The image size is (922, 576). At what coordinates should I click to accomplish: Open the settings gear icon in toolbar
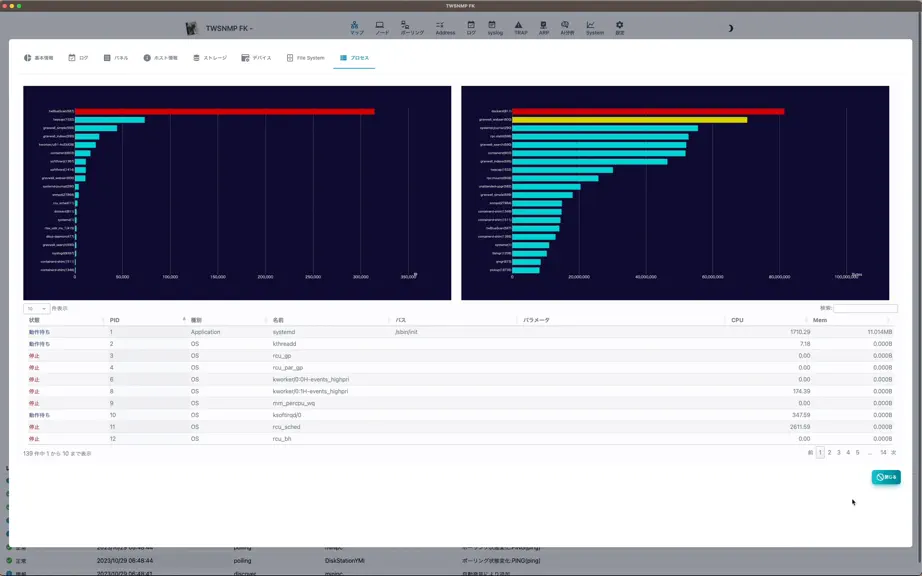[619, 28]
